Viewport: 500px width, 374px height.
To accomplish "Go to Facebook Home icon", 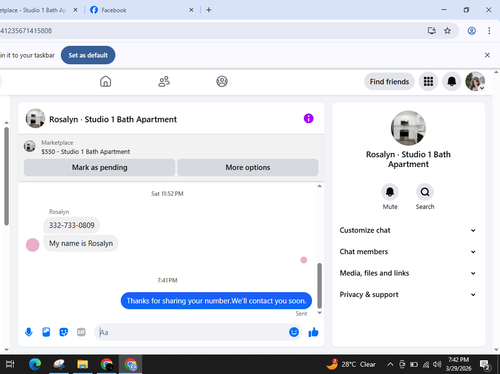I will (105, 81).
